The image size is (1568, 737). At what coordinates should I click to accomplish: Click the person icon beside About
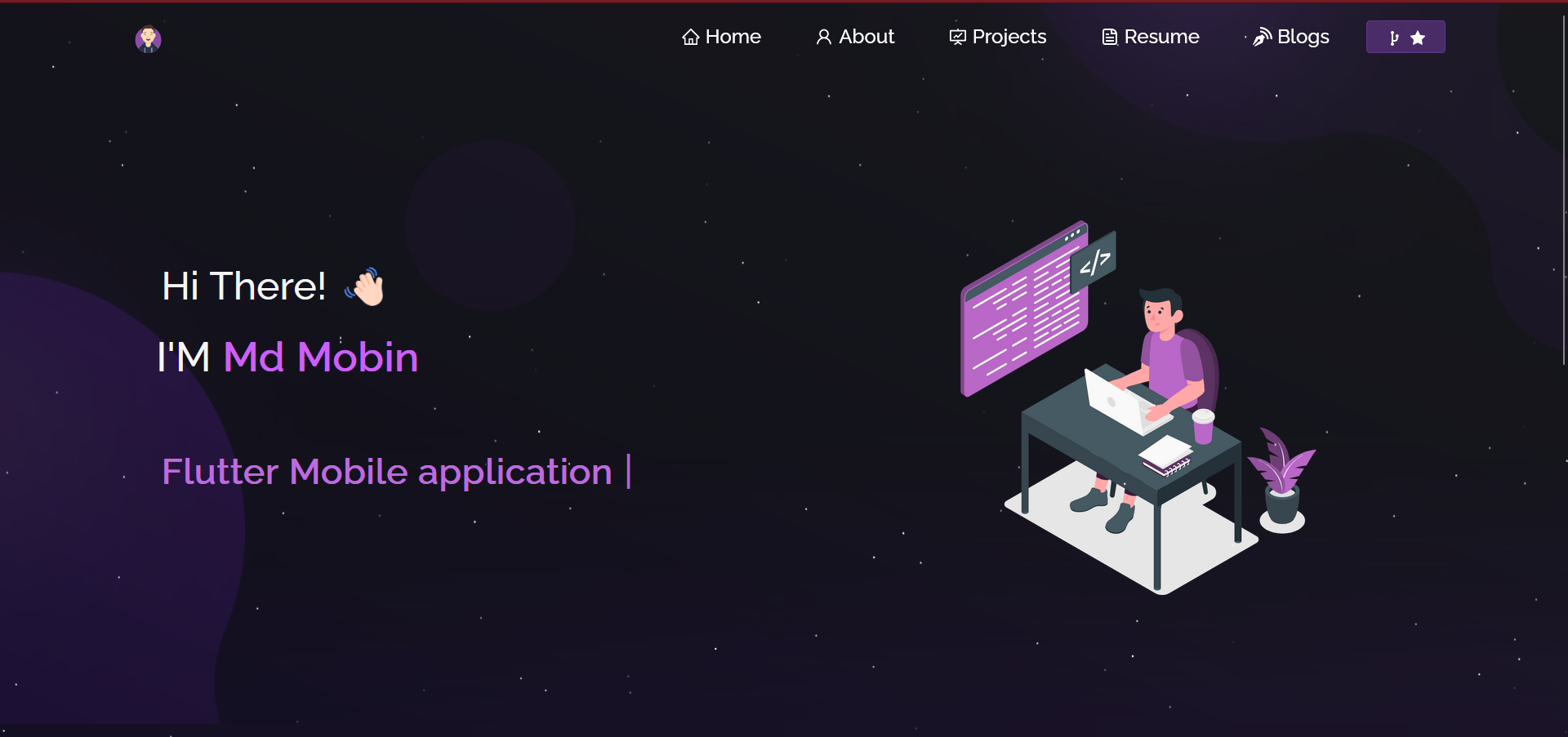coord(824,38)
